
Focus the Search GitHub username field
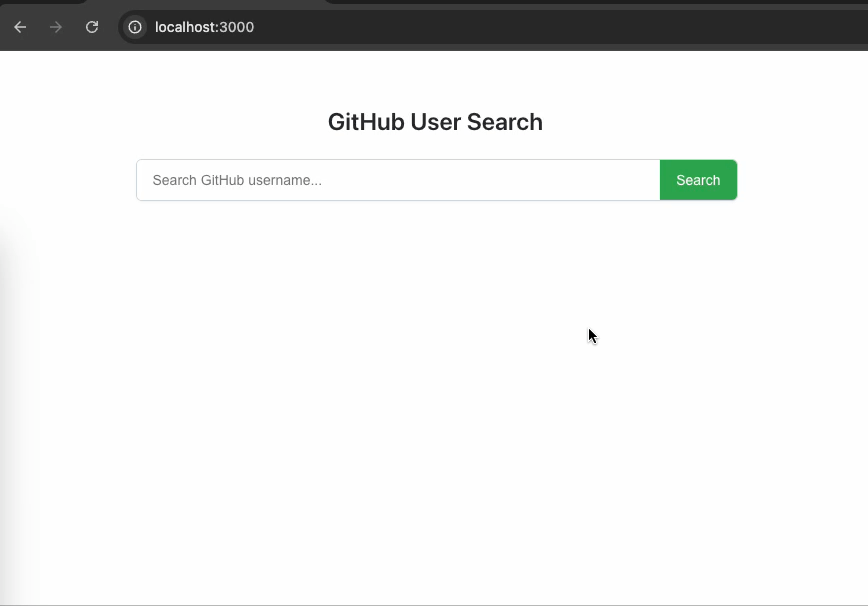[x=398, y=180]
